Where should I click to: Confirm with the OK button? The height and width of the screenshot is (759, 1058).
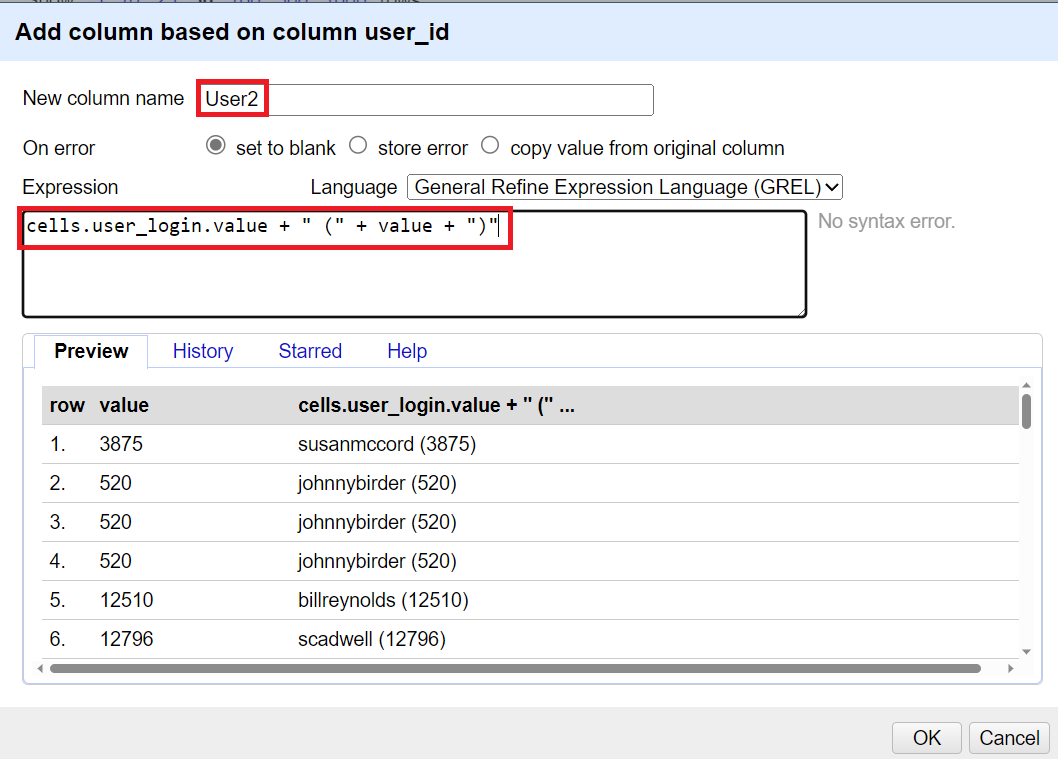click(926, 738)
